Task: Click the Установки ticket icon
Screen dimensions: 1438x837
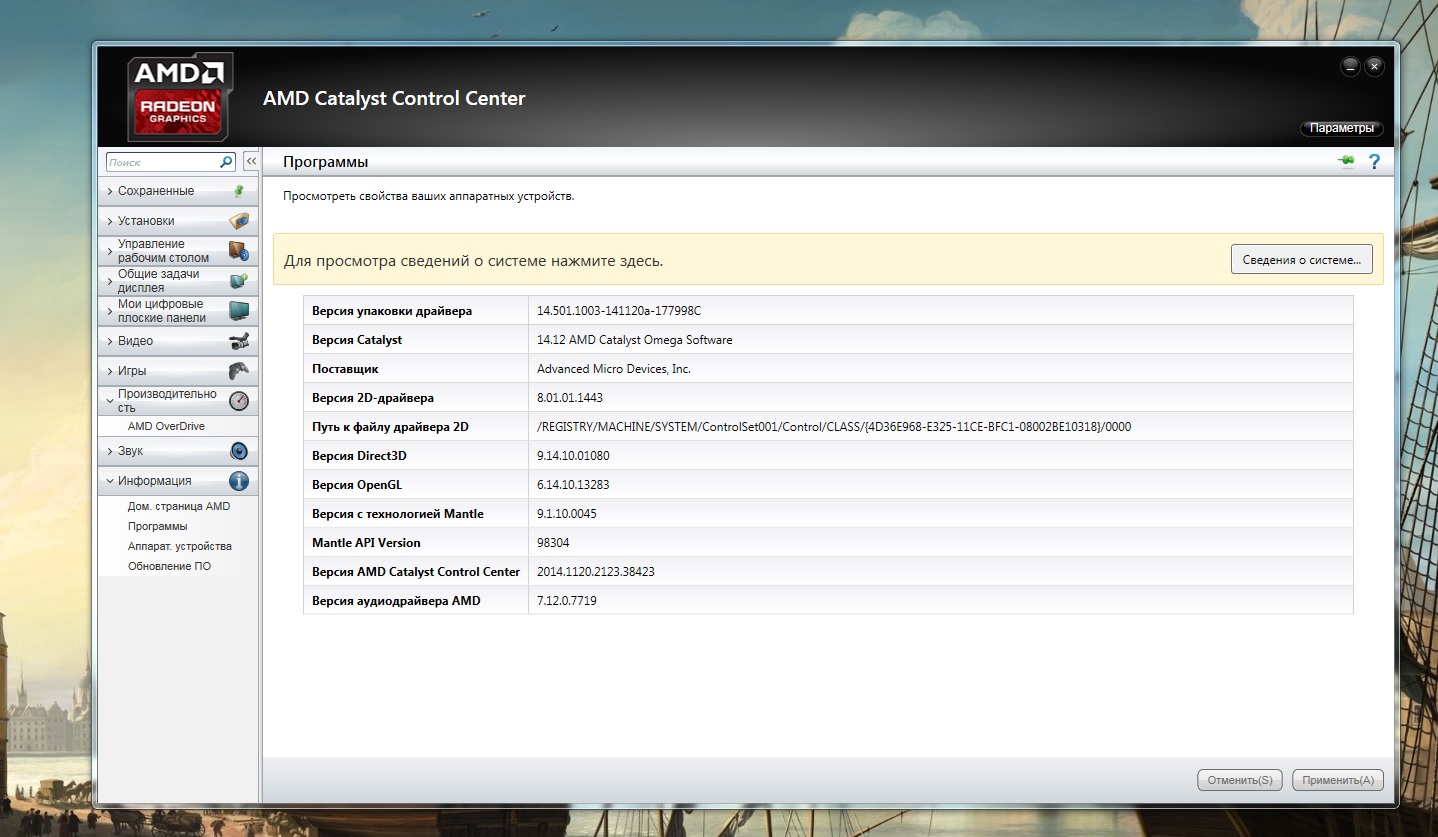Action: [238, 221]
